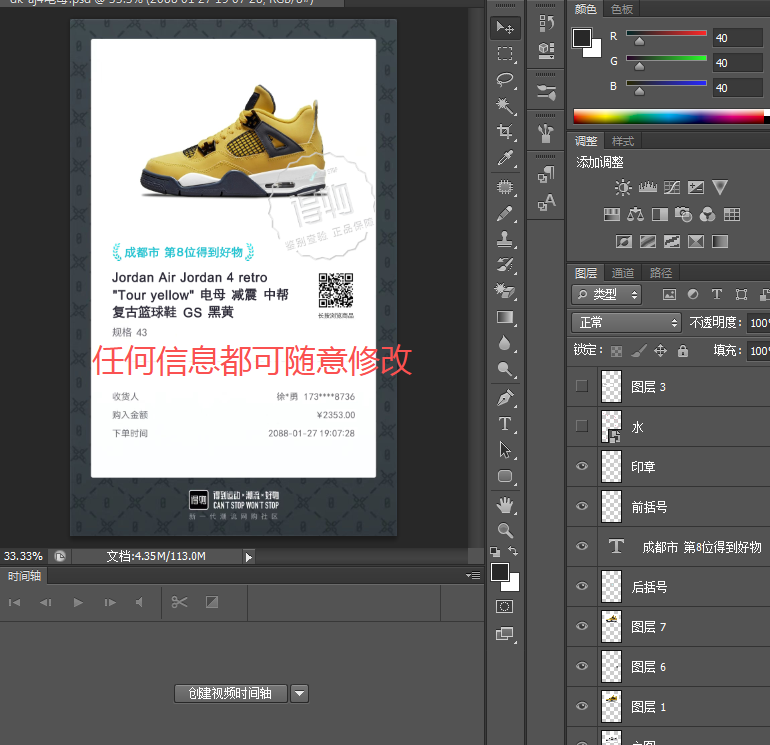Select the Move tool
The height and width of the screenshot is (745, 770).
click(506, 28)
